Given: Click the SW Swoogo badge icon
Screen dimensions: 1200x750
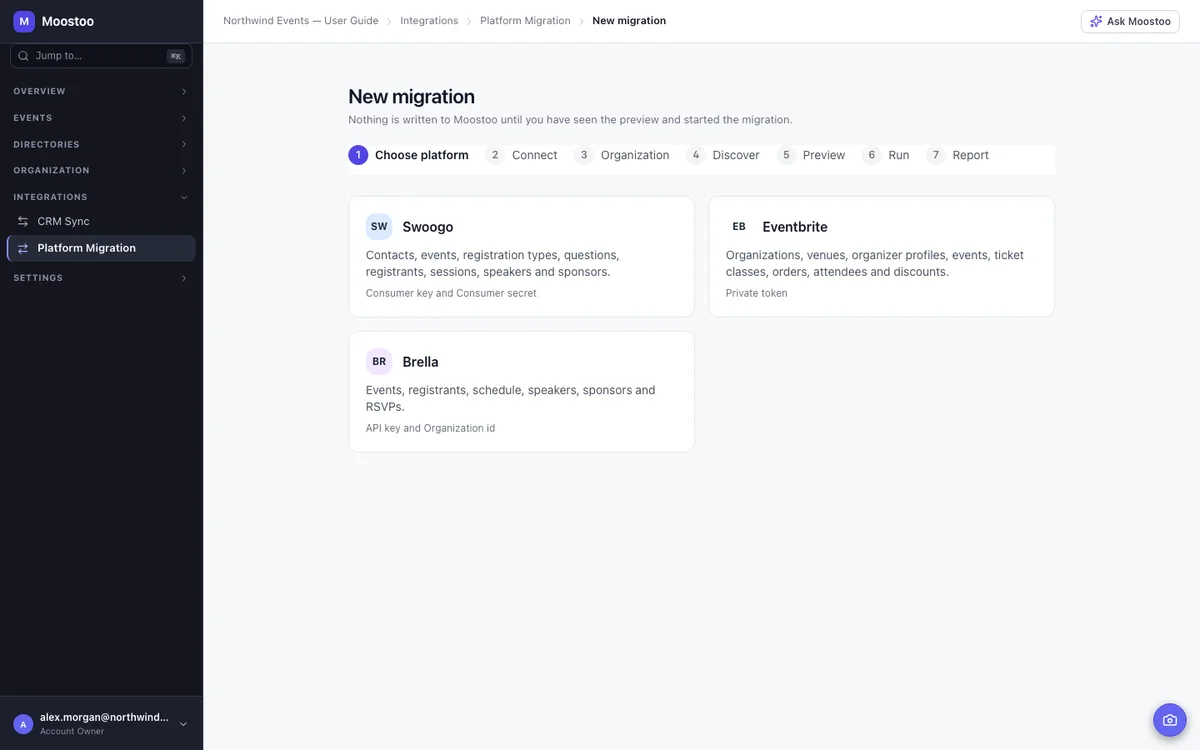Looking at the screenshot, I should (379, 227).
